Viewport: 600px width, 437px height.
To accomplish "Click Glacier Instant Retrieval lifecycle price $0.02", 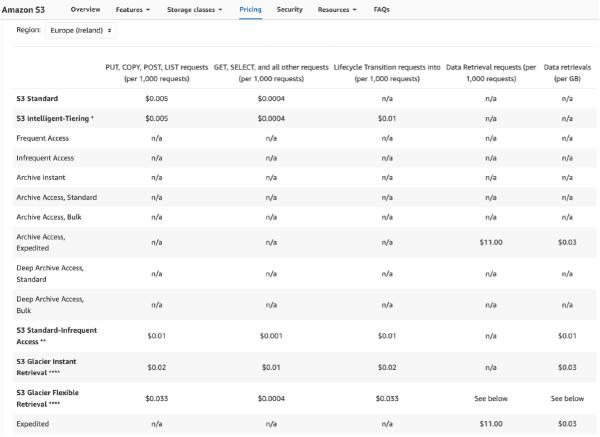I will (x=387, y=367).
